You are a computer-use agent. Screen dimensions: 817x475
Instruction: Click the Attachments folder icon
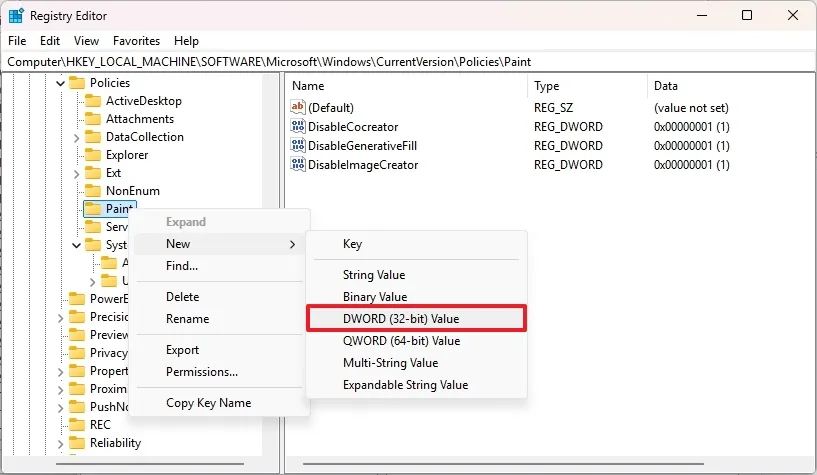93,119
